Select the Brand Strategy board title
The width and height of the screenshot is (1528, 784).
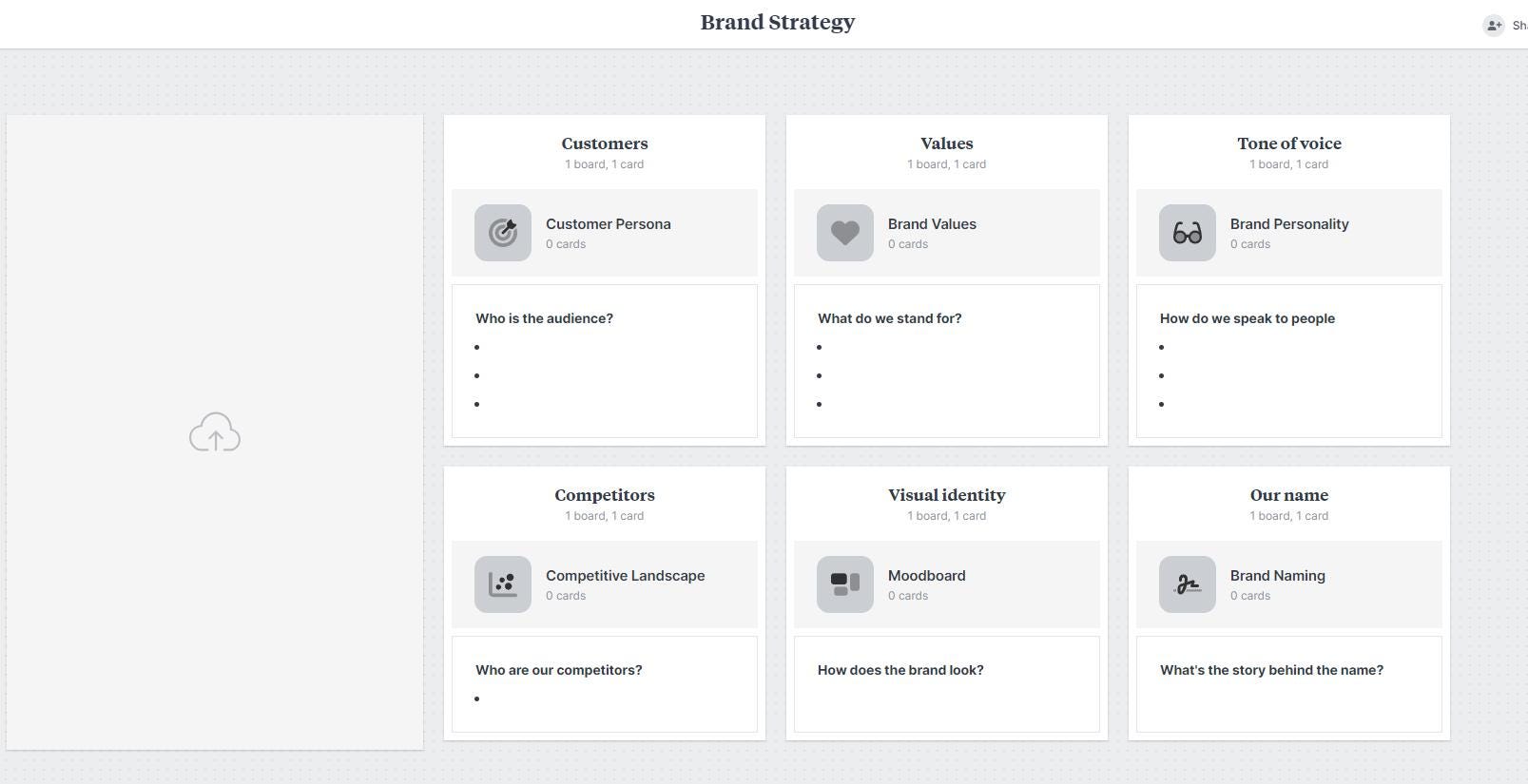(x=778, y=22)
